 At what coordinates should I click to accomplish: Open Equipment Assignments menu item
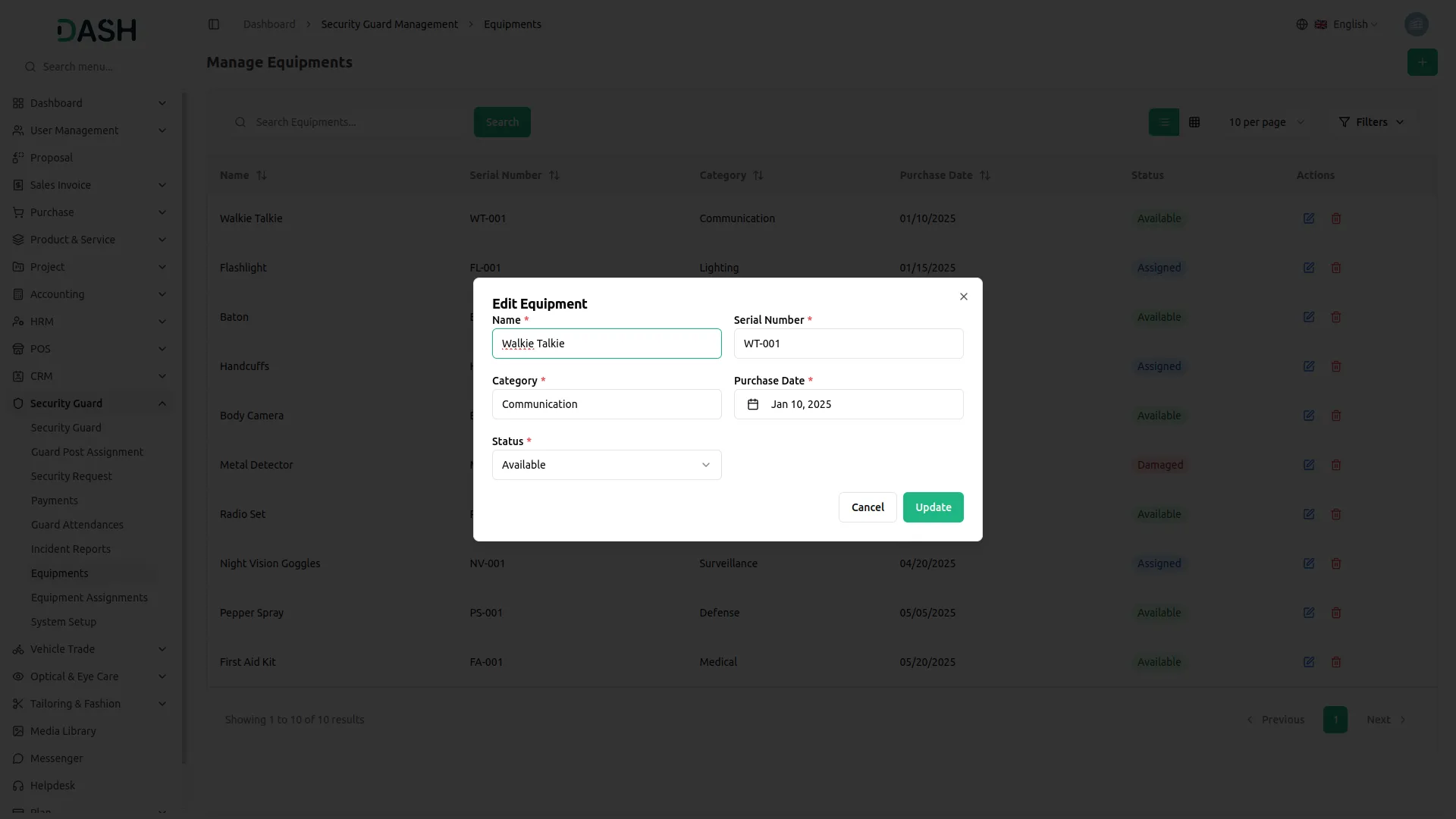point(89,598)
